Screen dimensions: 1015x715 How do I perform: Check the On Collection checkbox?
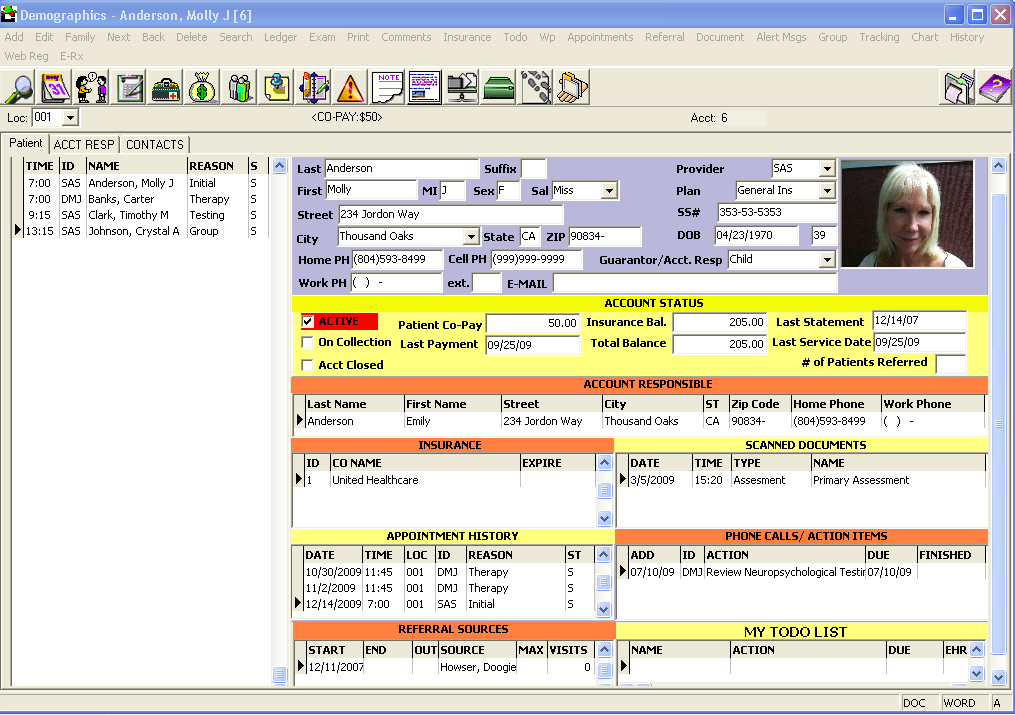coord(307,342)
